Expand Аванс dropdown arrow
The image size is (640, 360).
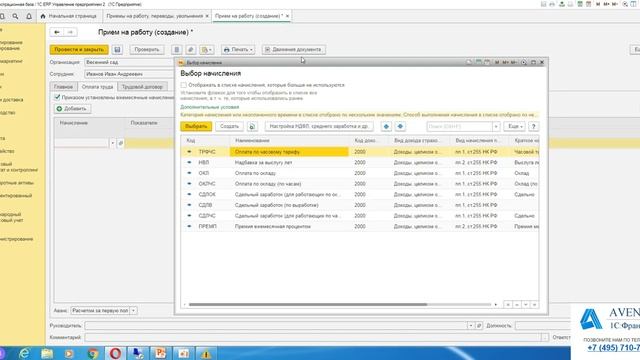(x=133, y=311)
